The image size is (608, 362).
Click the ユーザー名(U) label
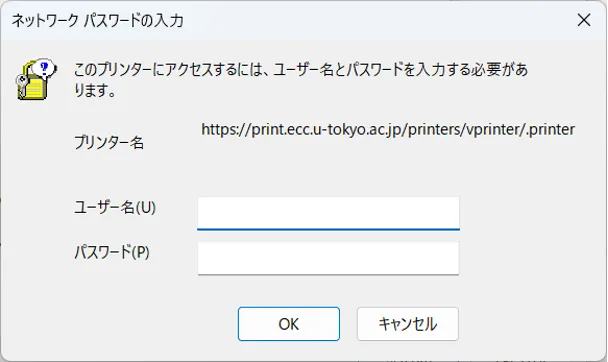tap(115, 207)
